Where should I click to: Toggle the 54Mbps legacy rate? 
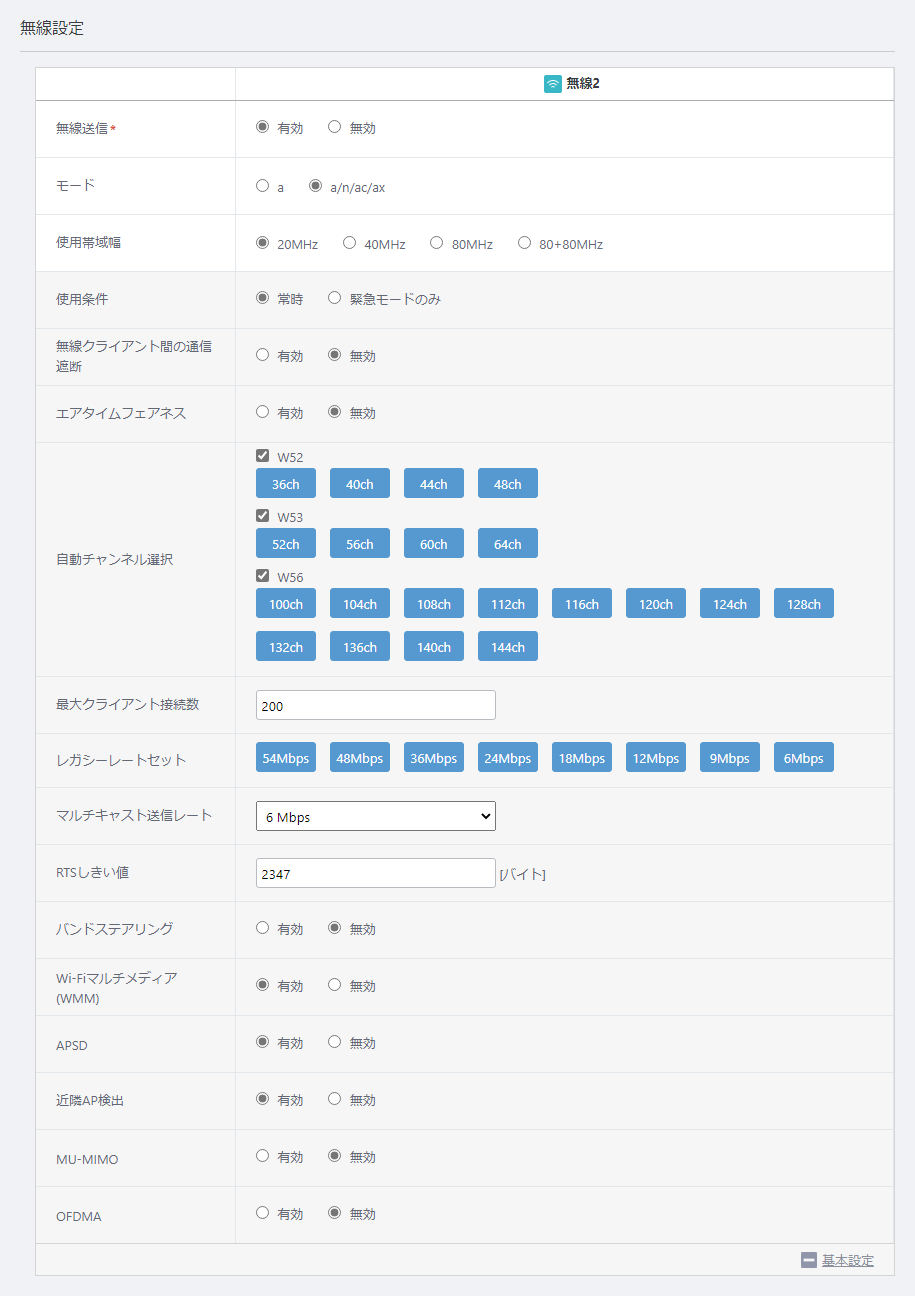pyautogui.click(x=286, y=757)
